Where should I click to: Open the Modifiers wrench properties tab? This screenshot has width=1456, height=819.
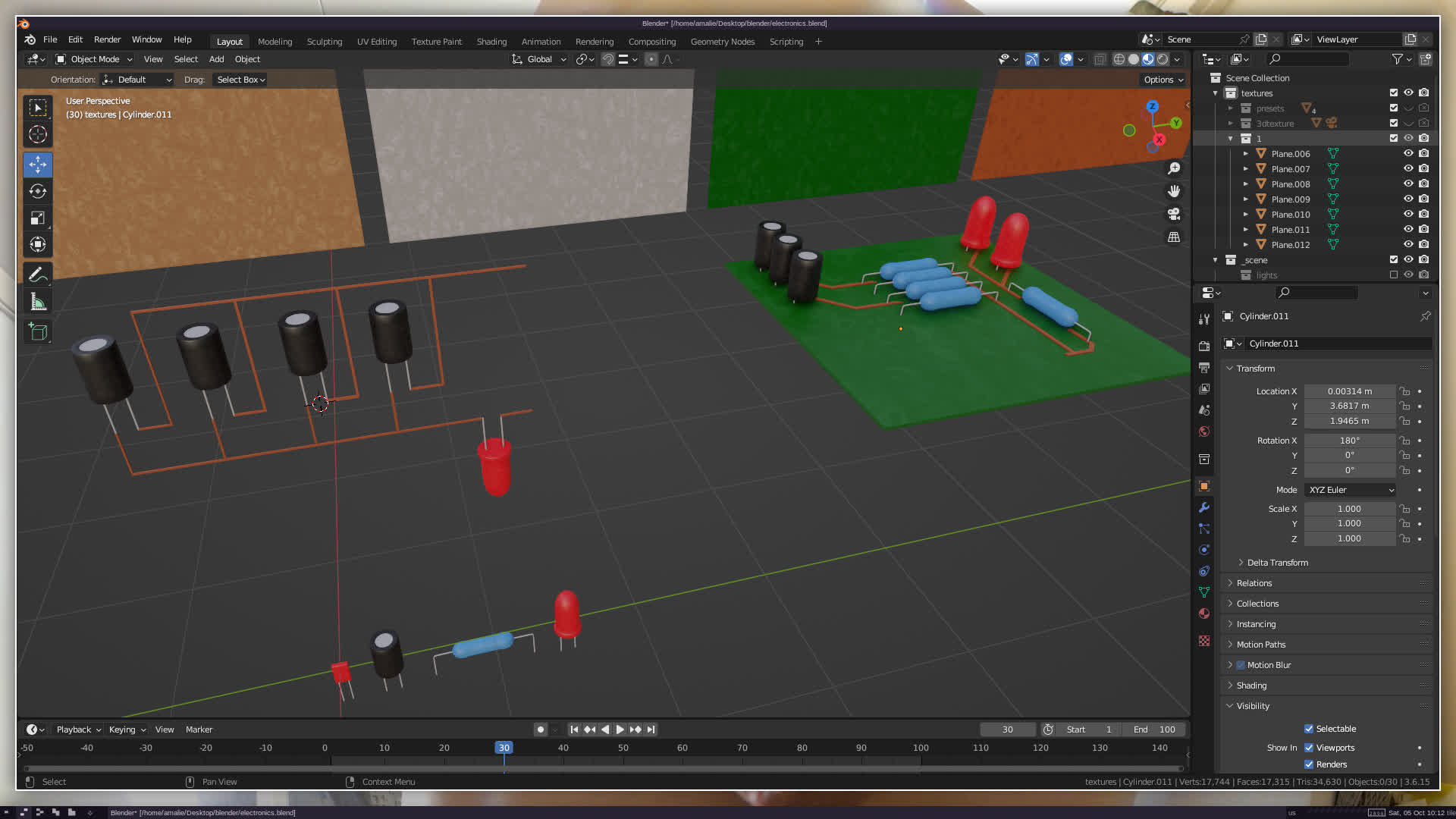(x=1204, y=507)
